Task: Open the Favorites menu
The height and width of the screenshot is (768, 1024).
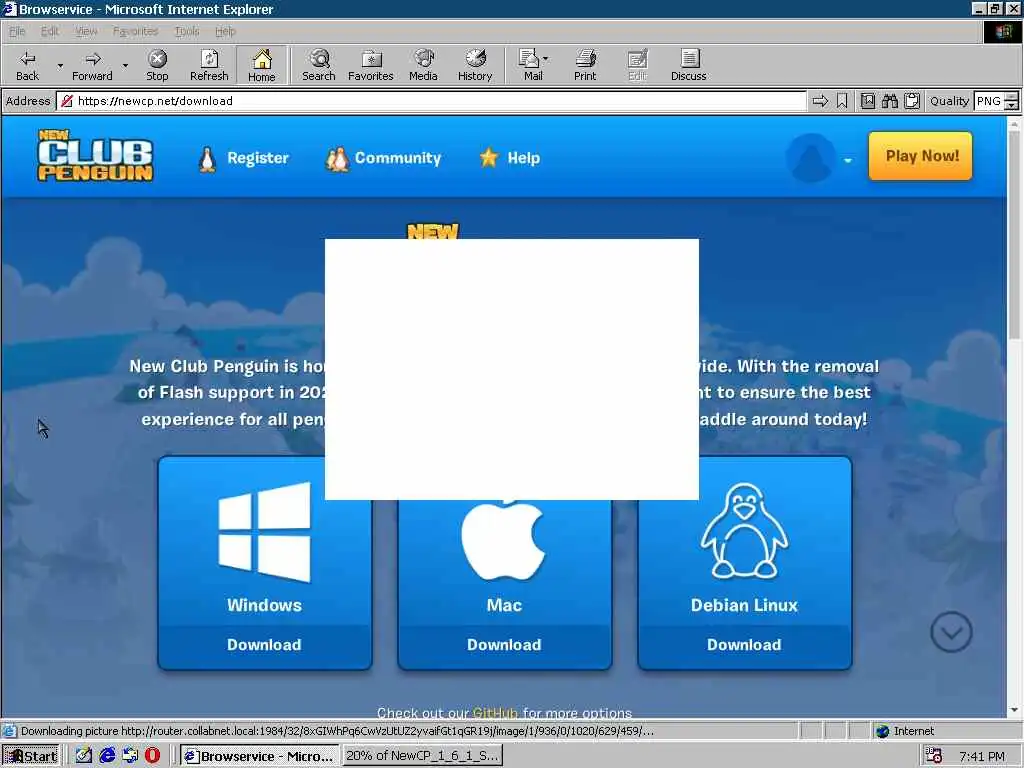Action: [135, 31]
